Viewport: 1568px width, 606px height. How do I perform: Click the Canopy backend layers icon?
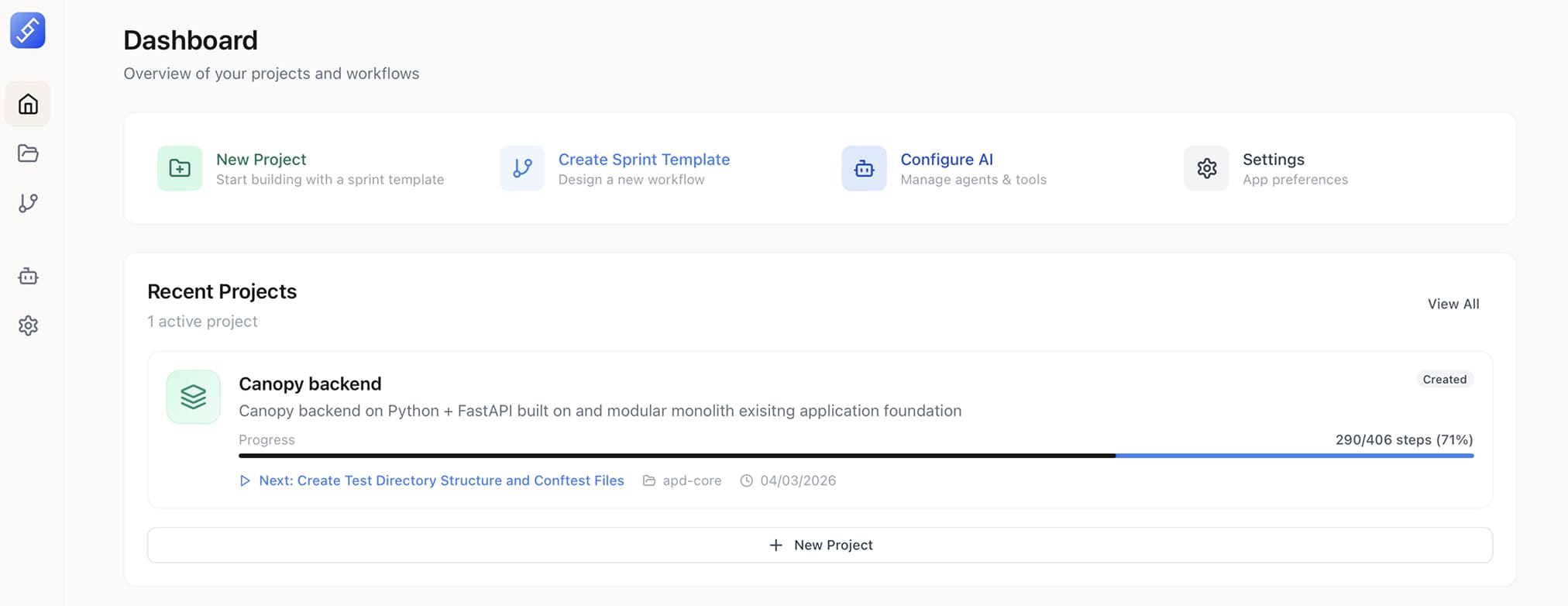coord(194,397)
